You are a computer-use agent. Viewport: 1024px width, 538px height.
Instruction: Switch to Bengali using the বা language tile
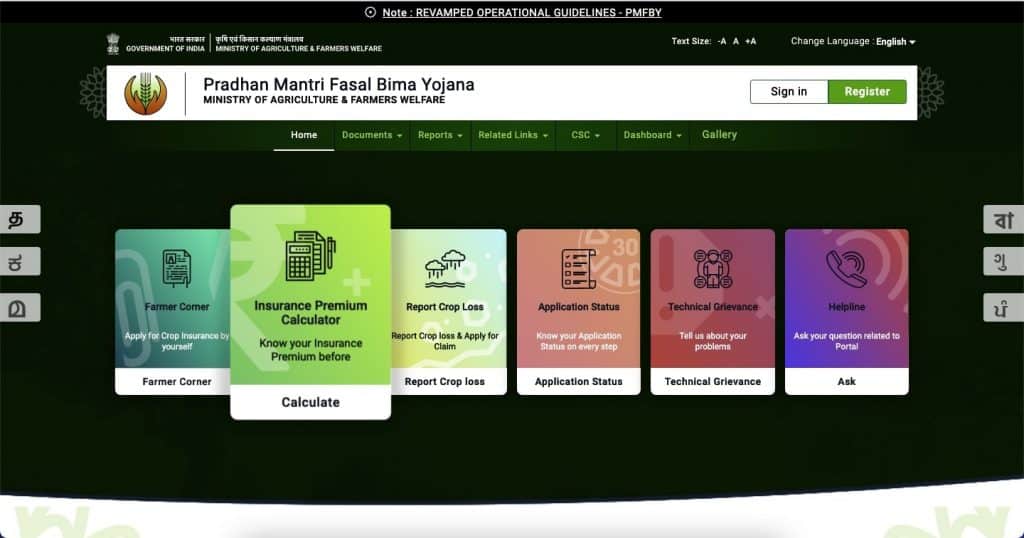(1004, 219)
